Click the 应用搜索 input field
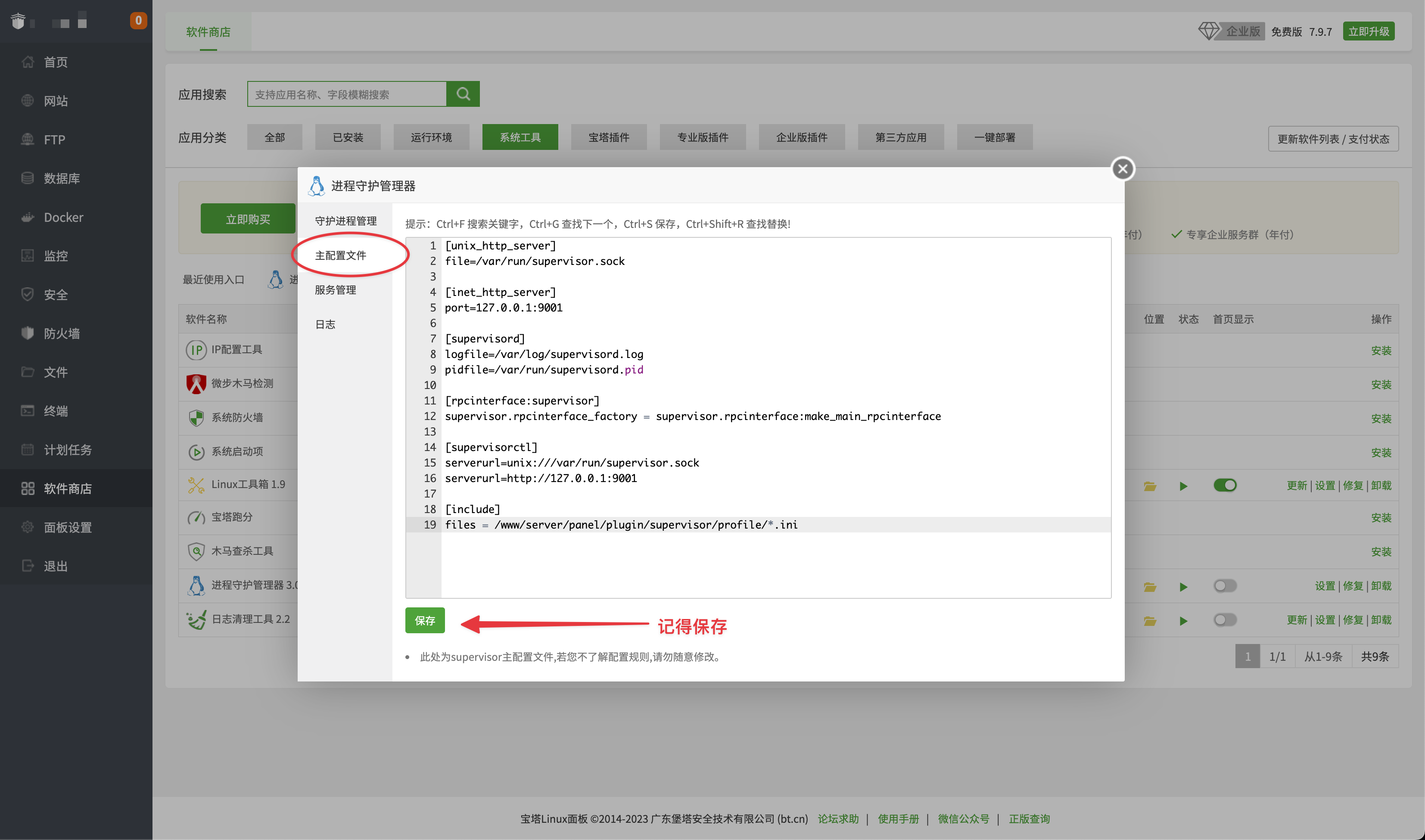 pos(347,94)
